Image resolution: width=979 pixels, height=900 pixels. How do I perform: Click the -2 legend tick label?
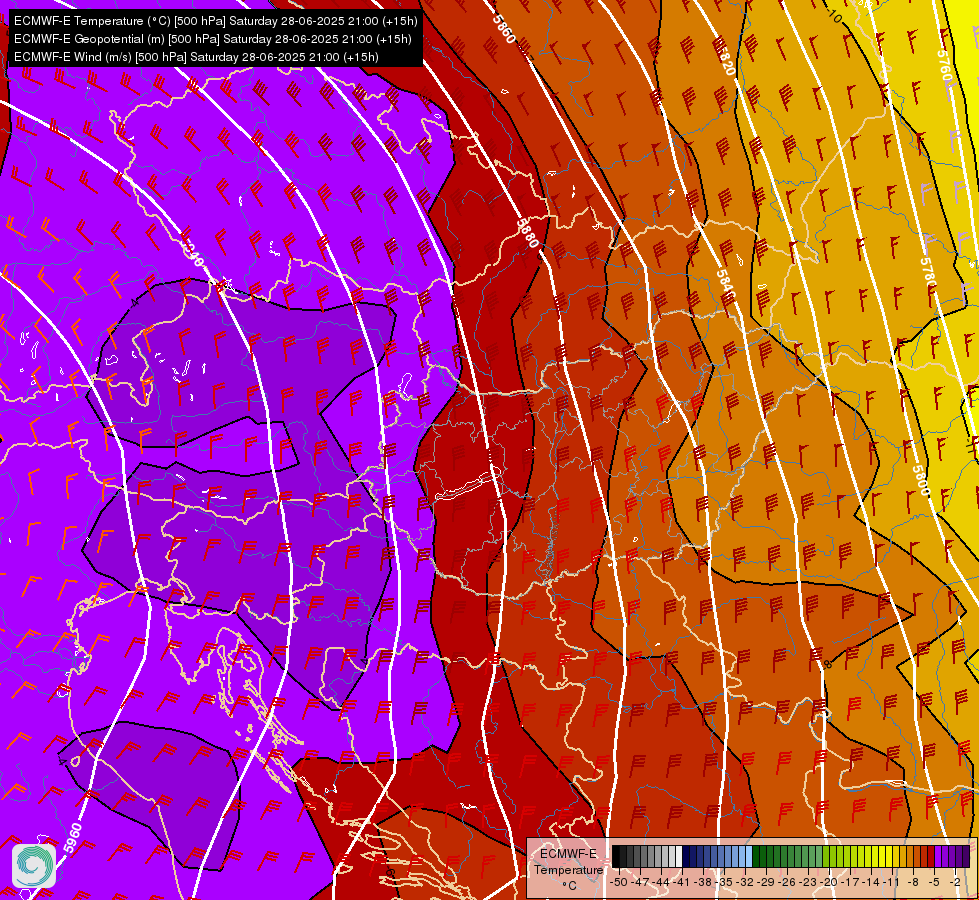[955, 882]
